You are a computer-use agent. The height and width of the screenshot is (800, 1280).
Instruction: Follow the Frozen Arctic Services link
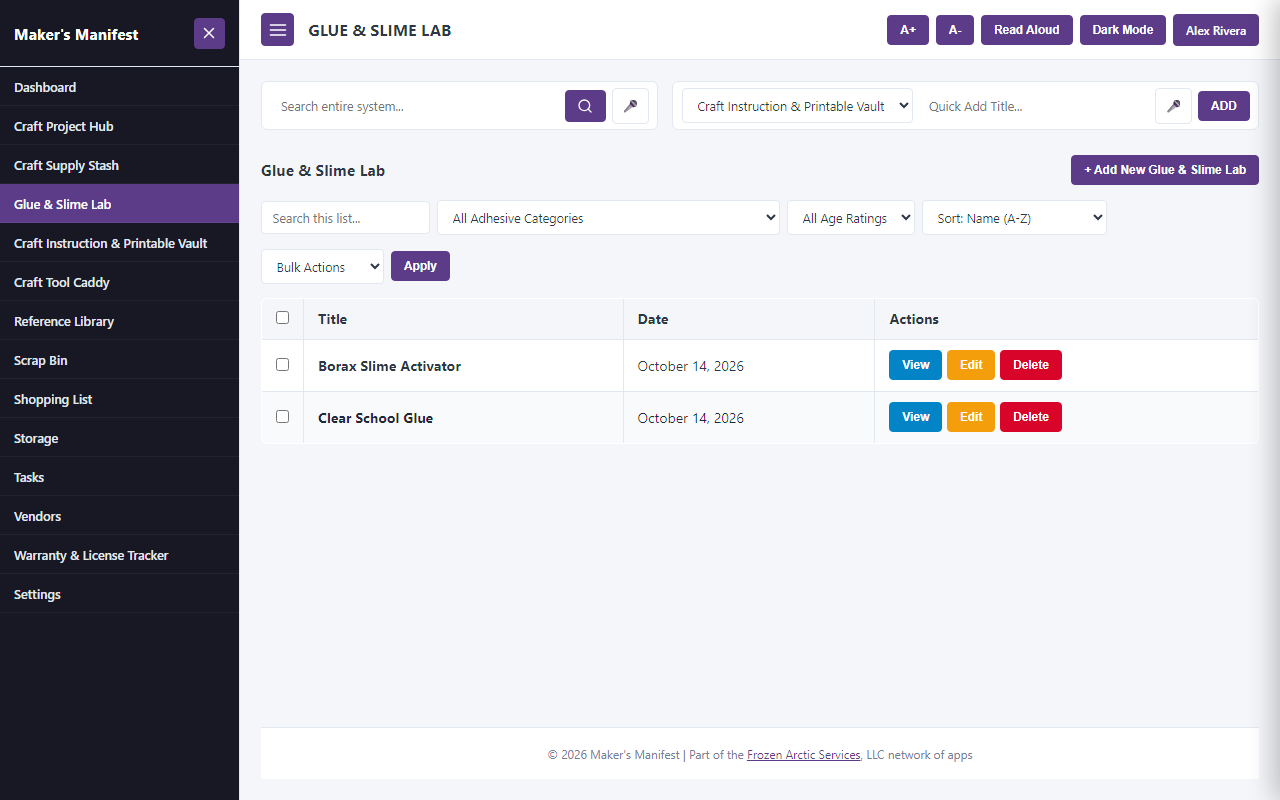pyautogui.click(x=804, y=755)
